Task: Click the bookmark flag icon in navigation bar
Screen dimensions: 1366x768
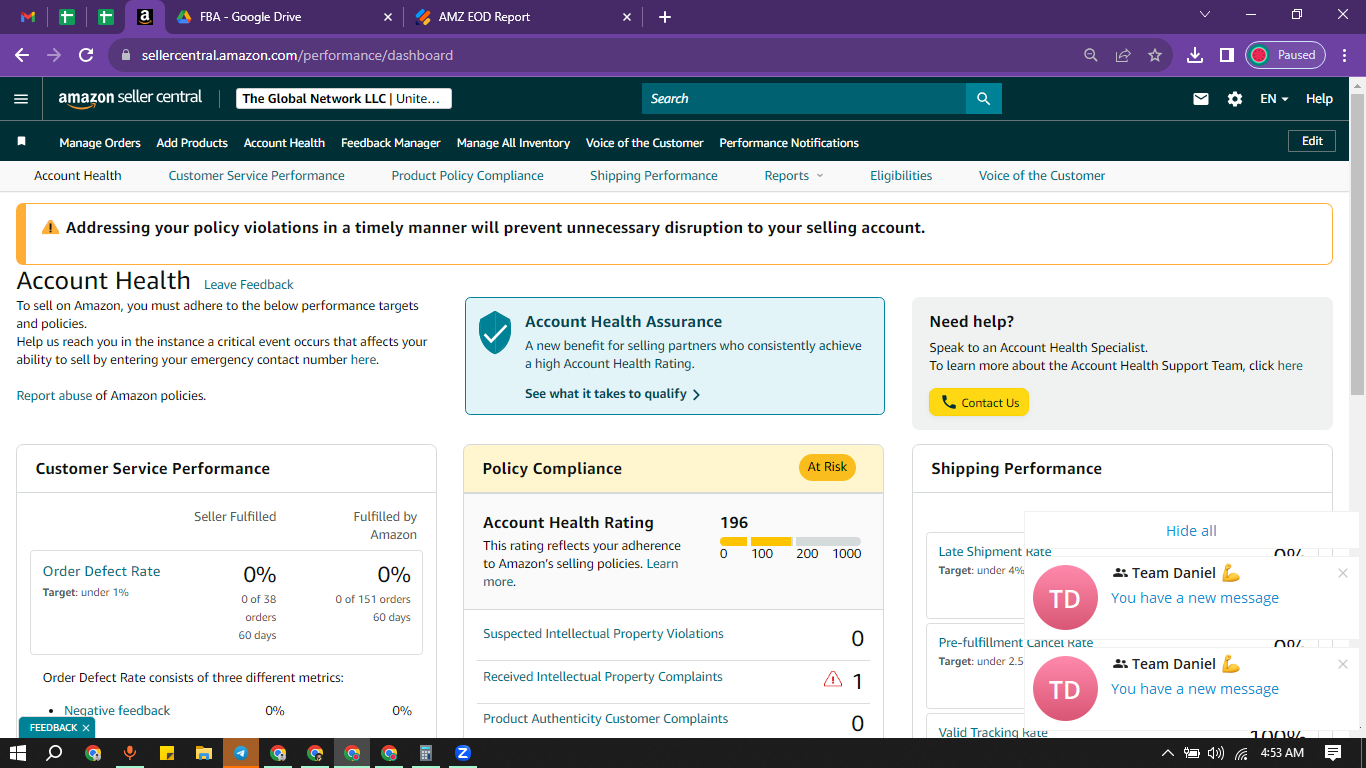Action: [21, 142]
